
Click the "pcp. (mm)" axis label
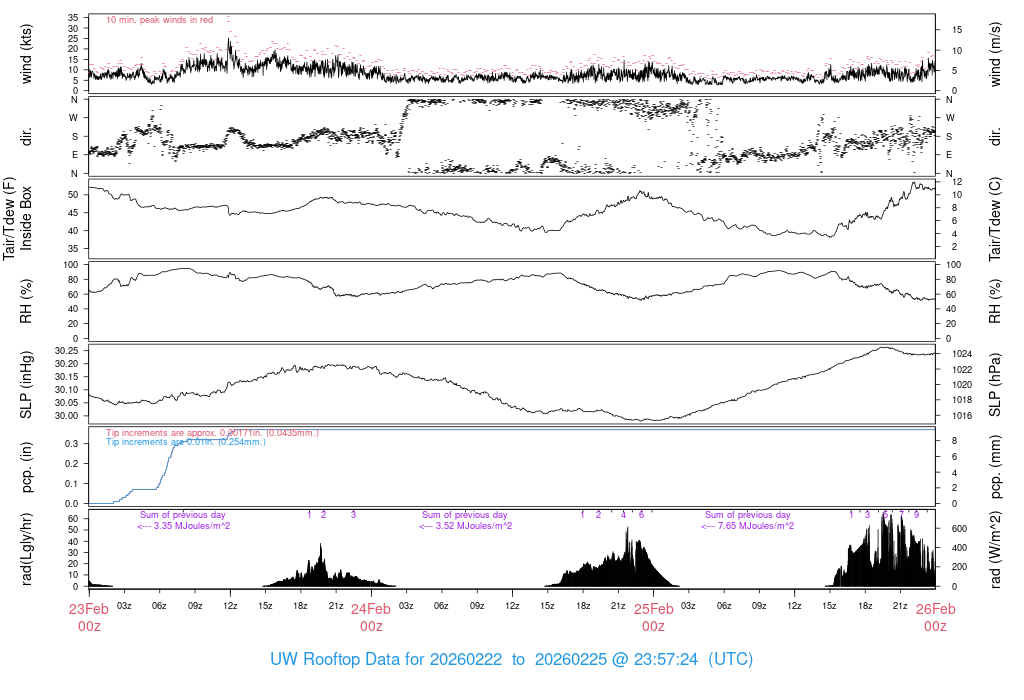[x=995, y=466]
